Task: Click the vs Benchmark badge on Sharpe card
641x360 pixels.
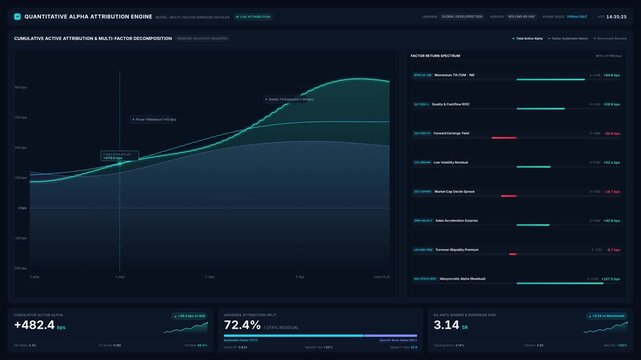Action: pos(607,316)
